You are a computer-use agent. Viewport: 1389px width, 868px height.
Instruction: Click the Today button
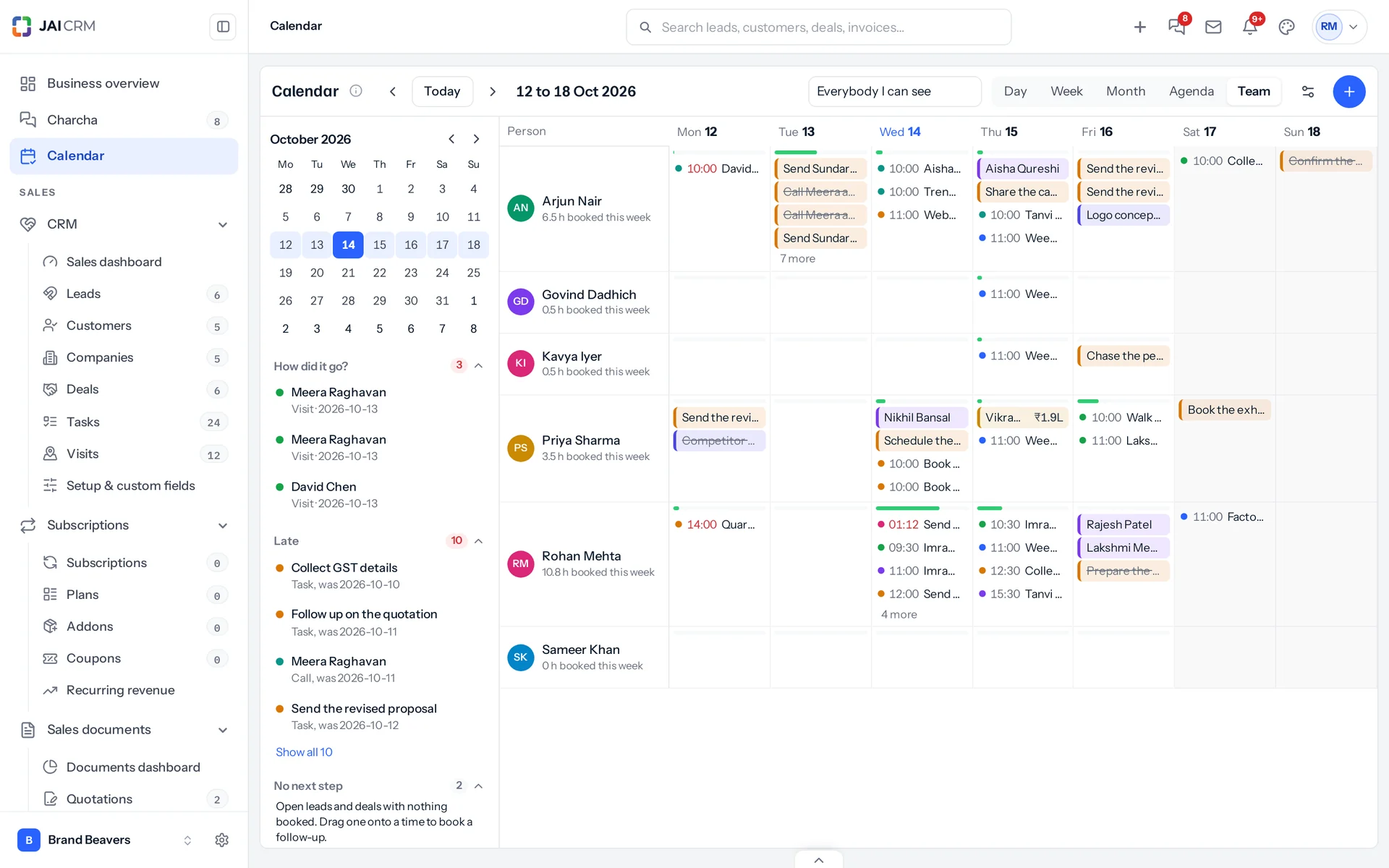click(x=442, y=91)
